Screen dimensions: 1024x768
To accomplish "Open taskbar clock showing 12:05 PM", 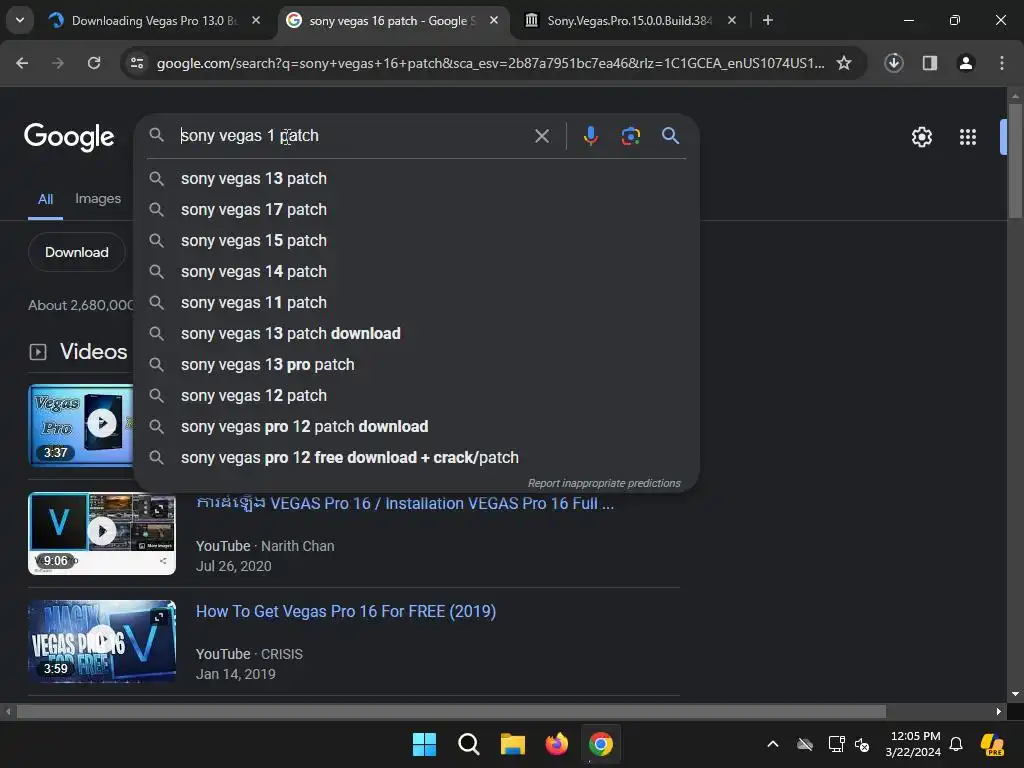I will 914,744.
